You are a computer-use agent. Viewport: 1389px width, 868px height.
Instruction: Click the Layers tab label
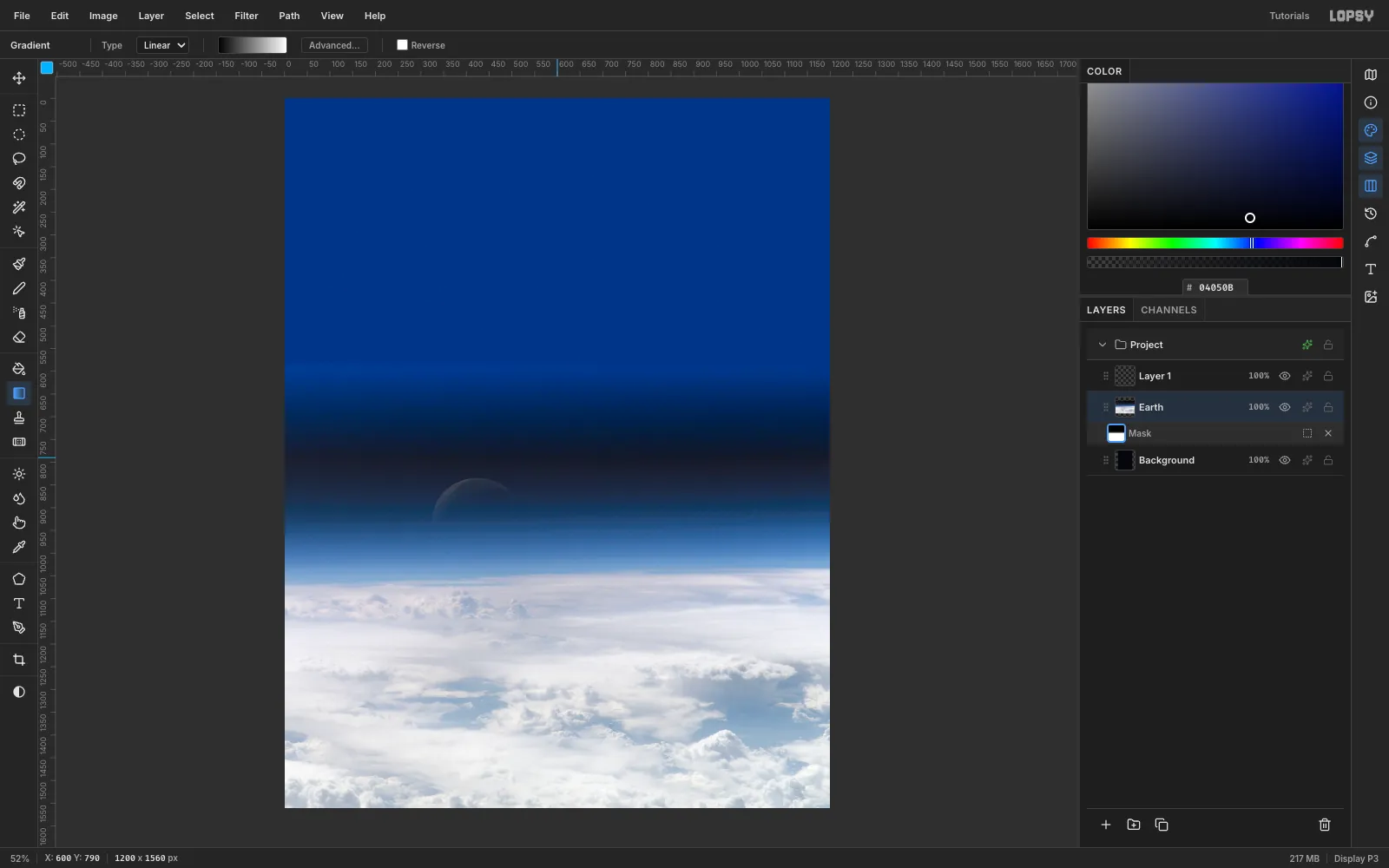[x=1106, y=310]
